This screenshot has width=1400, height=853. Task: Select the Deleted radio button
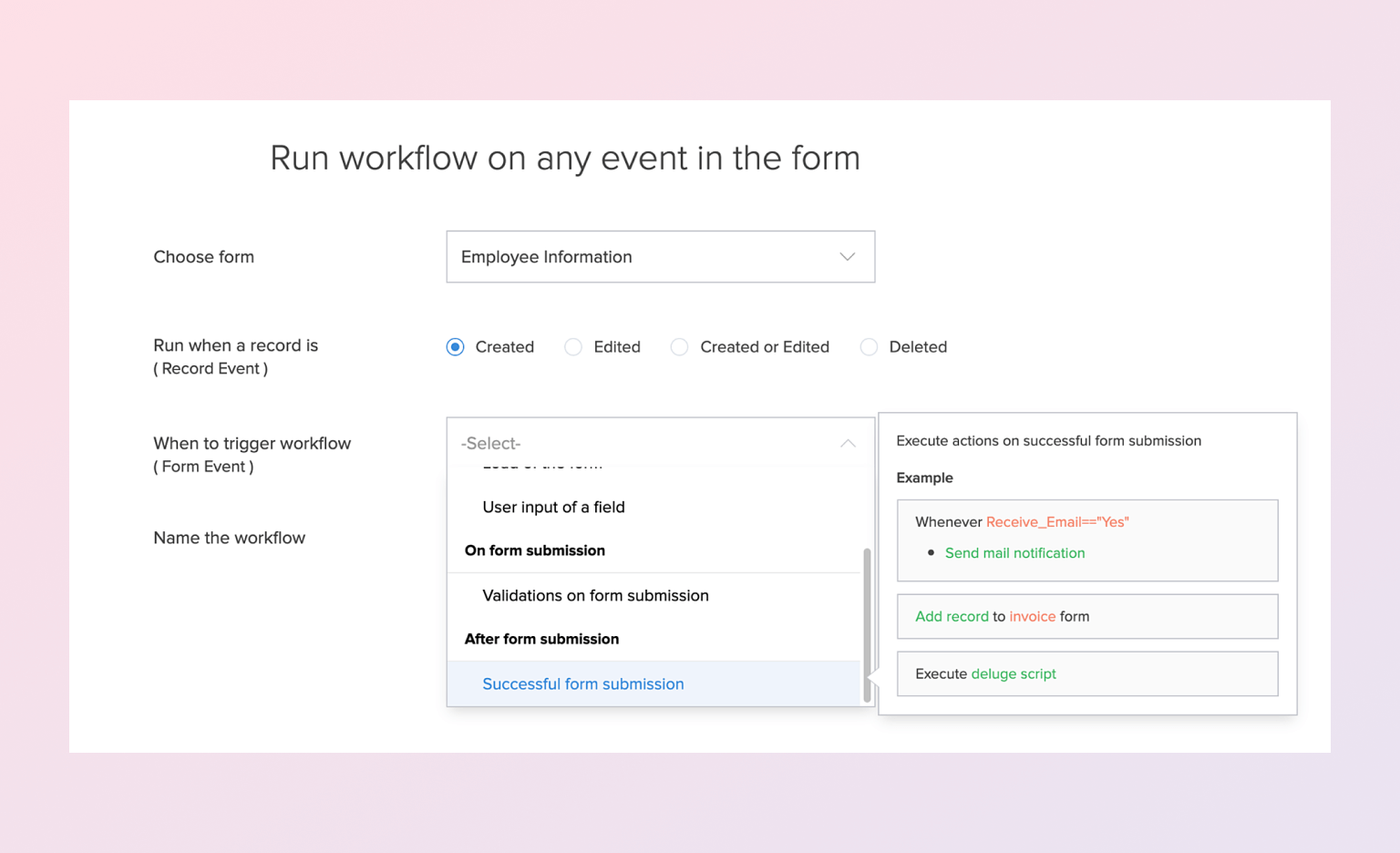tap(869, 347)
